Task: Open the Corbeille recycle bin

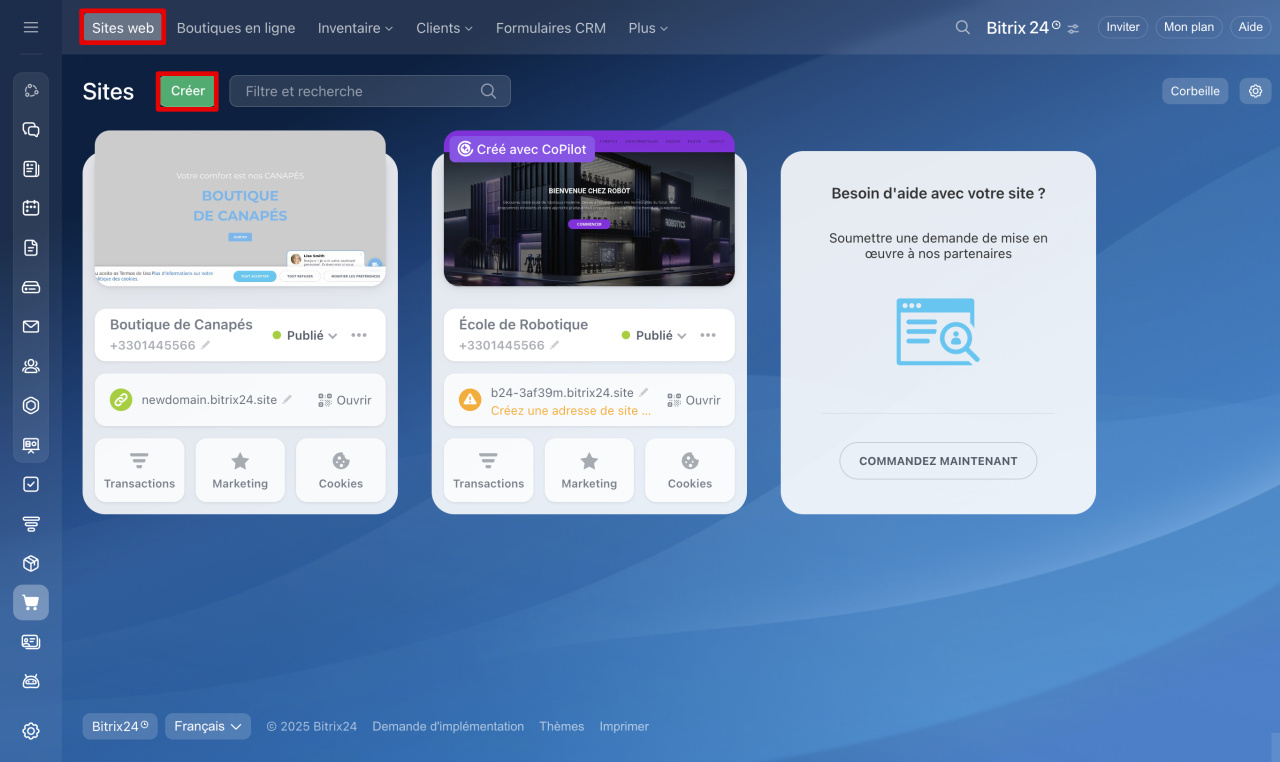Action: click(x=1195, y=91)
